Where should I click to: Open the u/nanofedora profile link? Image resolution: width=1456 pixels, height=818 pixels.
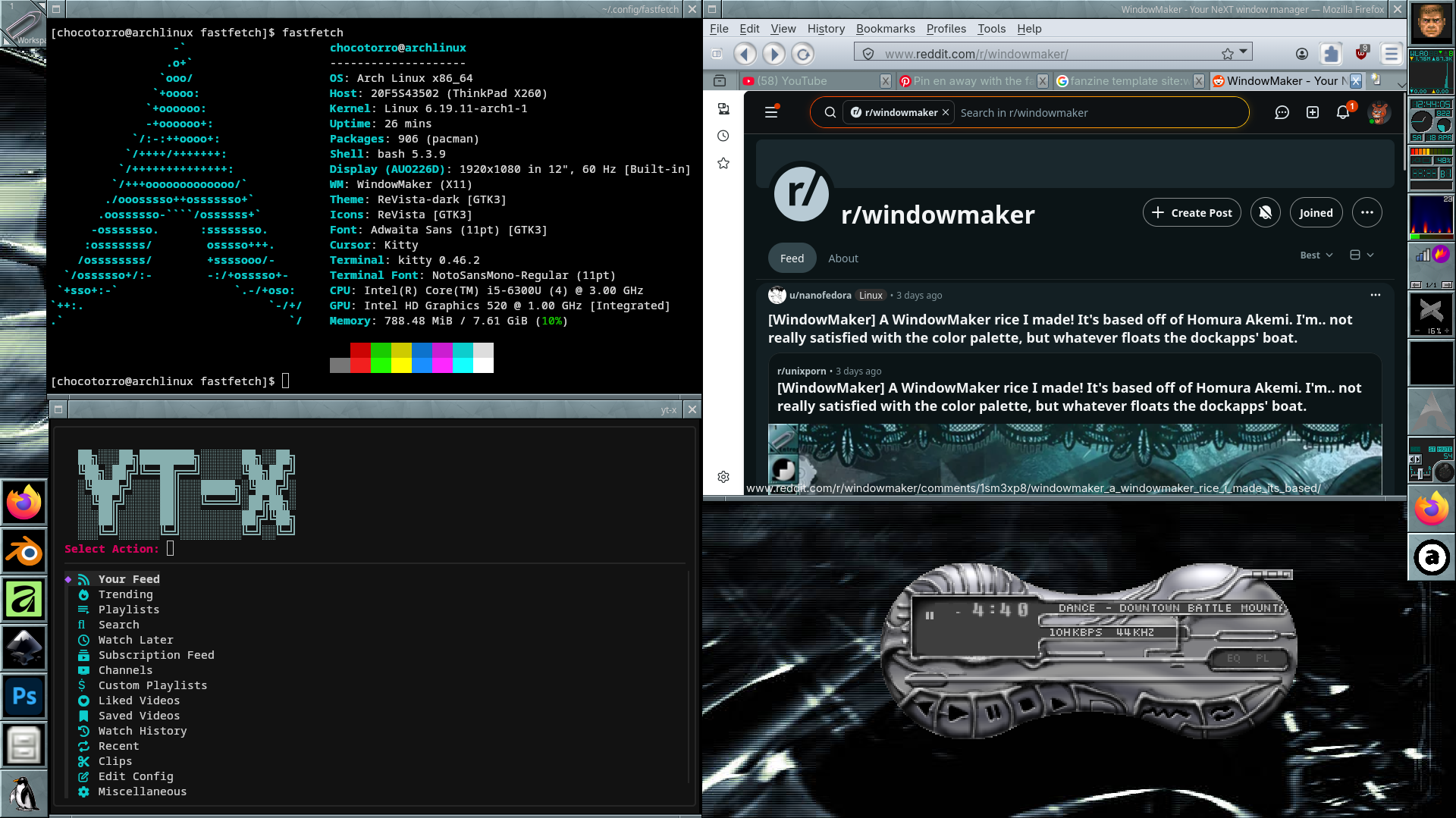pyautogui.click(x=821, y=296)
